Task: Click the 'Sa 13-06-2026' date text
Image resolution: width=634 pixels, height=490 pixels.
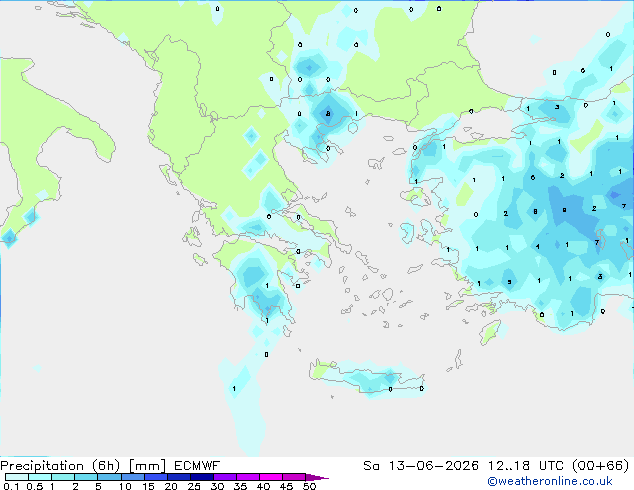Action: pyautogui.click(x=421, y=466)
